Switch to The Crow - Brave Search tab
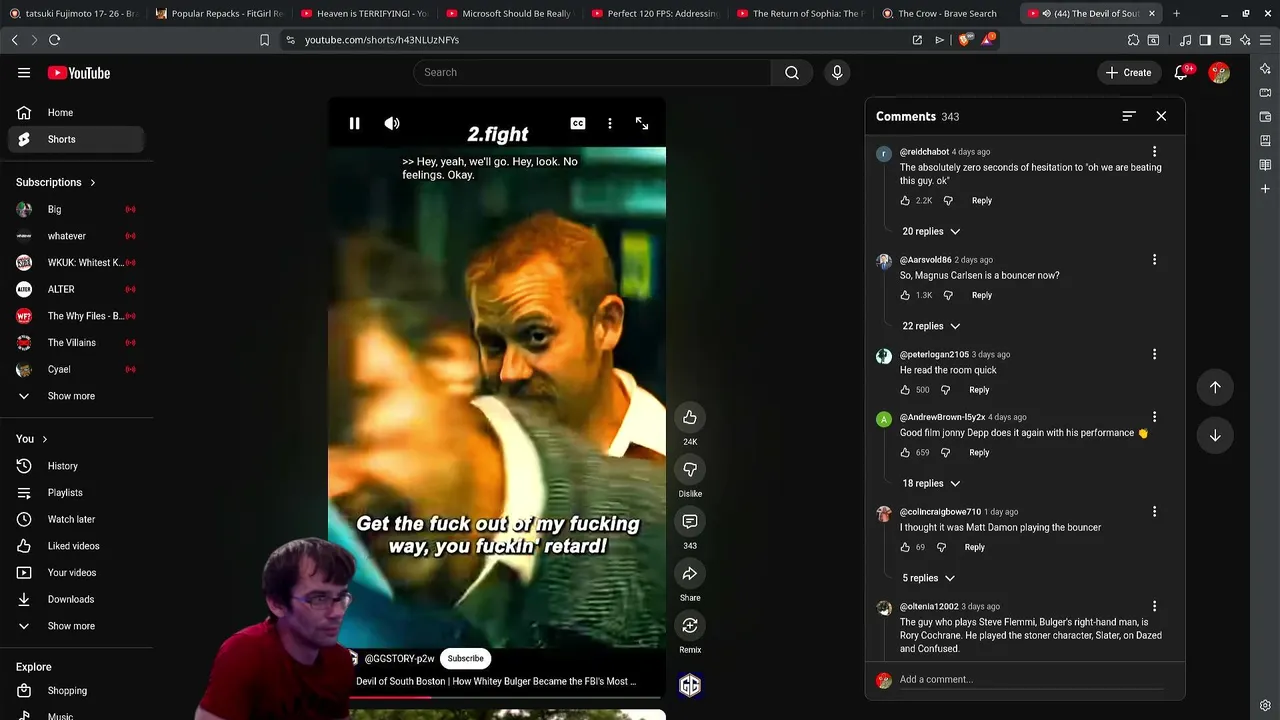1280x720 pixels. pyautogui.click(x=946, y=13)
